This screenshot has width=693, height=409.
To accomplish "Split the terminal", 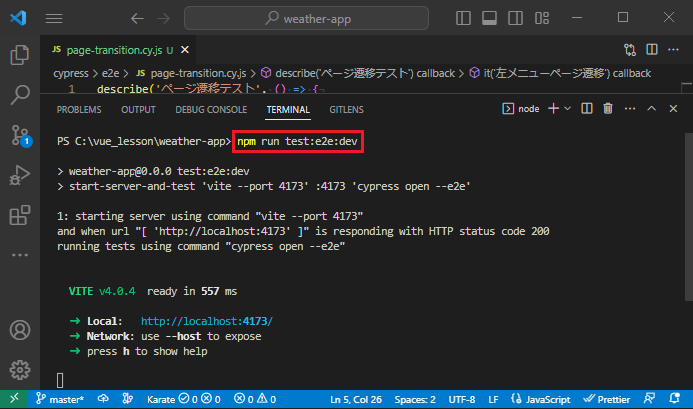I will click(586, 109).
